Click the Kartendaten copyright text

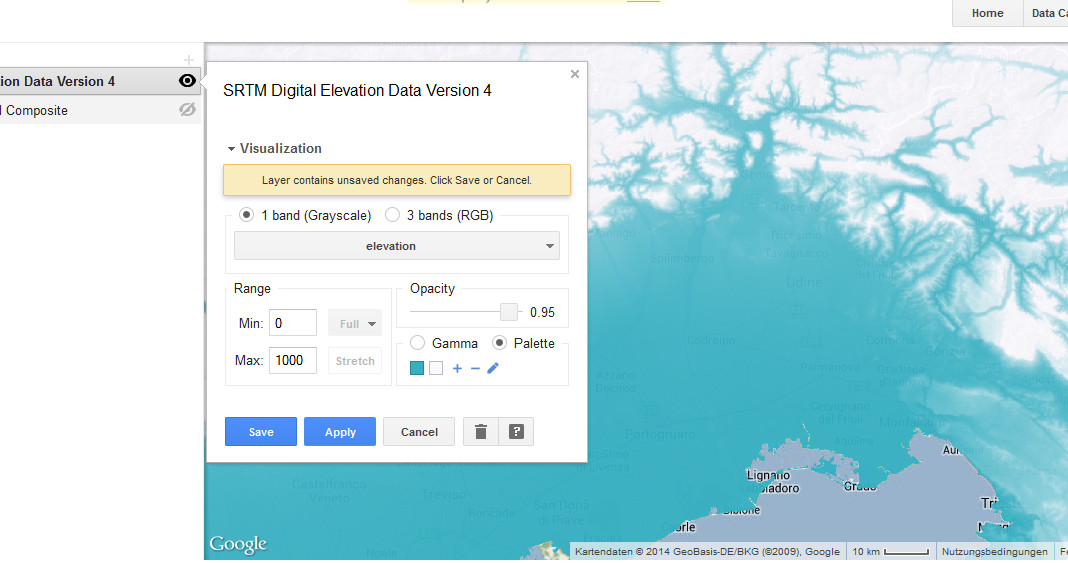click(707, 551)
